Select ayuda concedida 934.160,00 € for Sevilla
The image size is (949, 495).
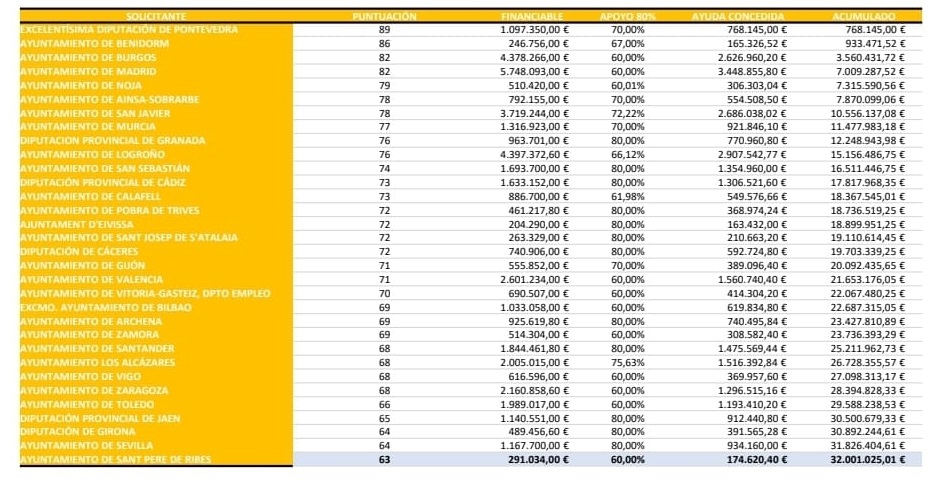pyautogui.click(x=757, y=445)
